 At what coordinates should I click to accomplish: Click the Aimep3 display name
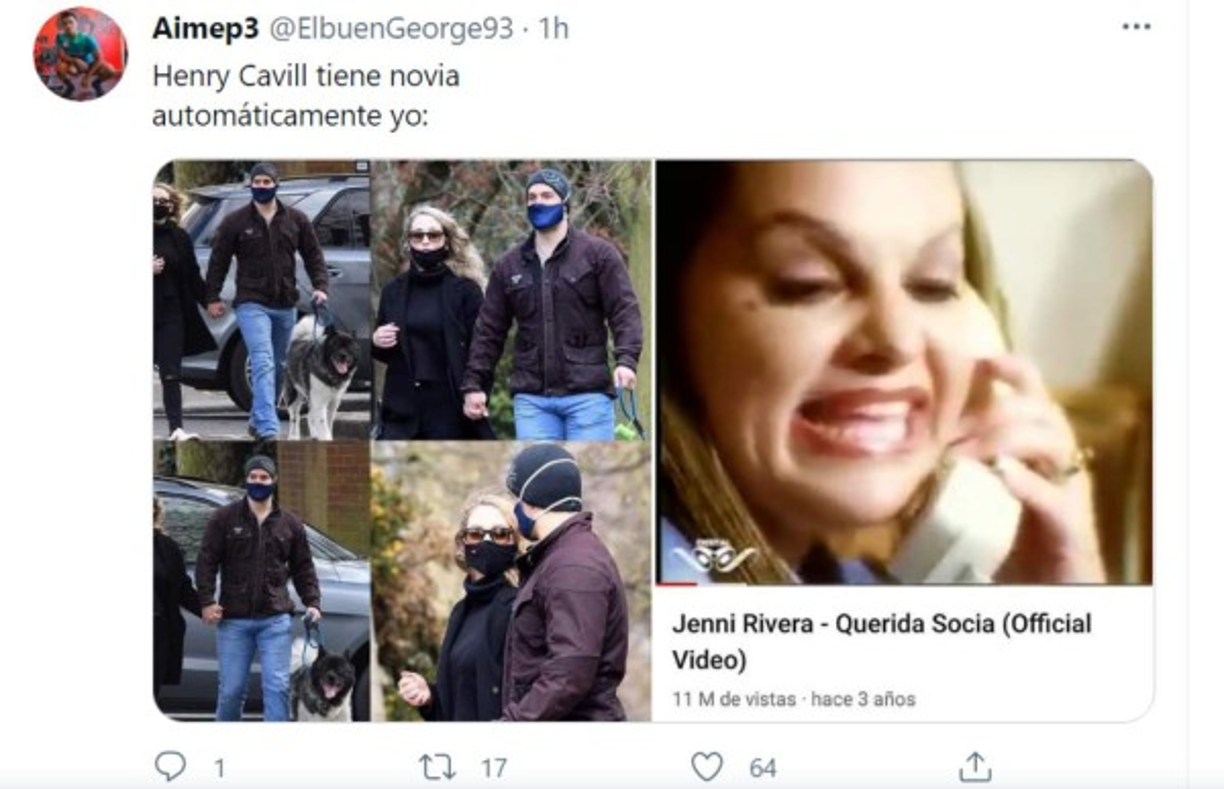click(205, 28)
